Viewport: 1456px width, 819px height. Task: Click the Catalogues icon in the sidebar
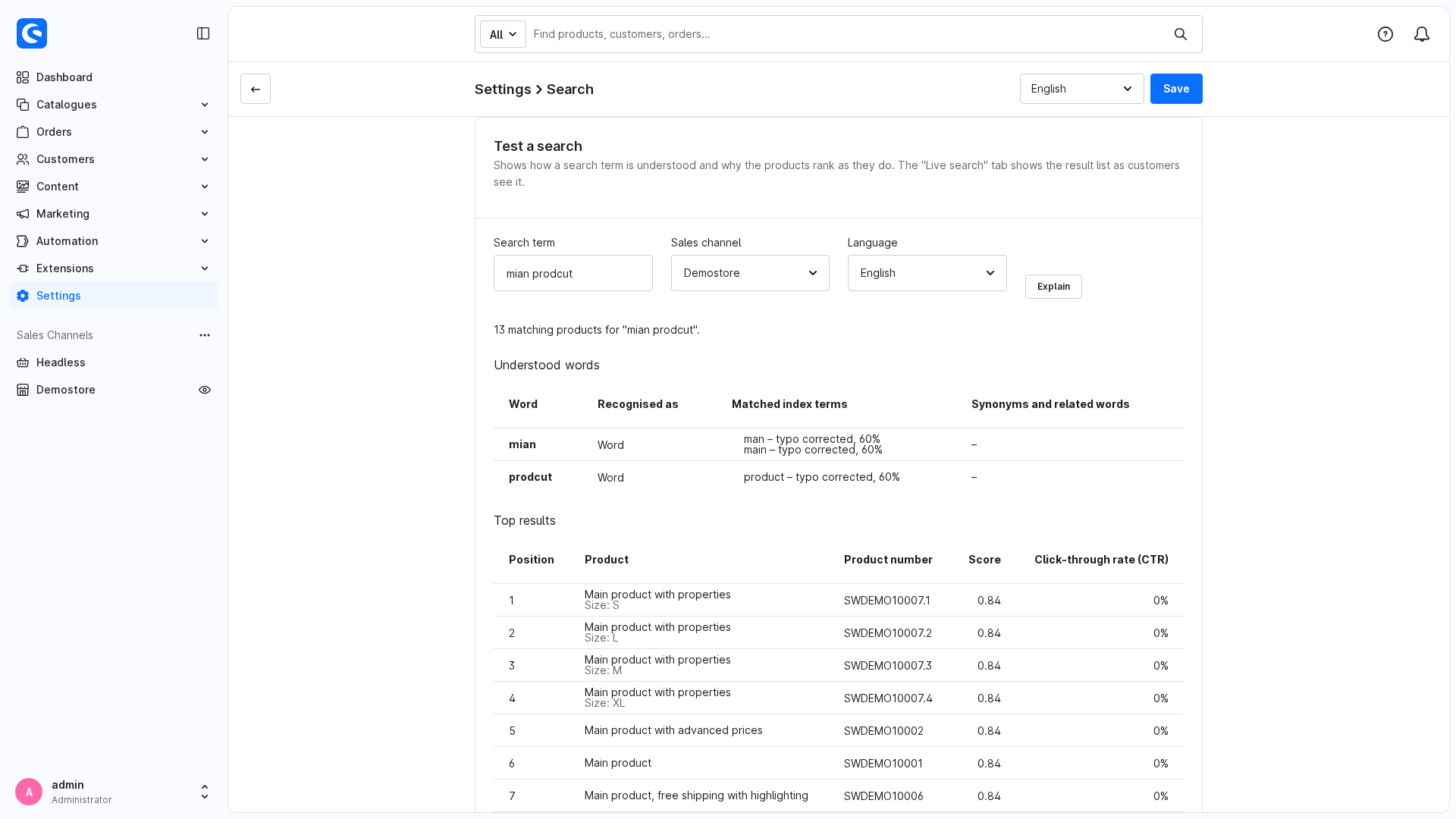[23, 105]
